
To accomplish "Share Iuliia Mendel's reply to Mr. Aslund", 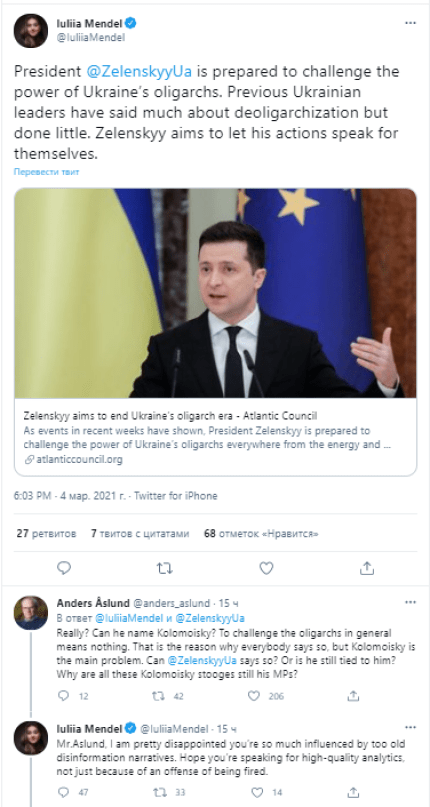I will click(353, 792).
